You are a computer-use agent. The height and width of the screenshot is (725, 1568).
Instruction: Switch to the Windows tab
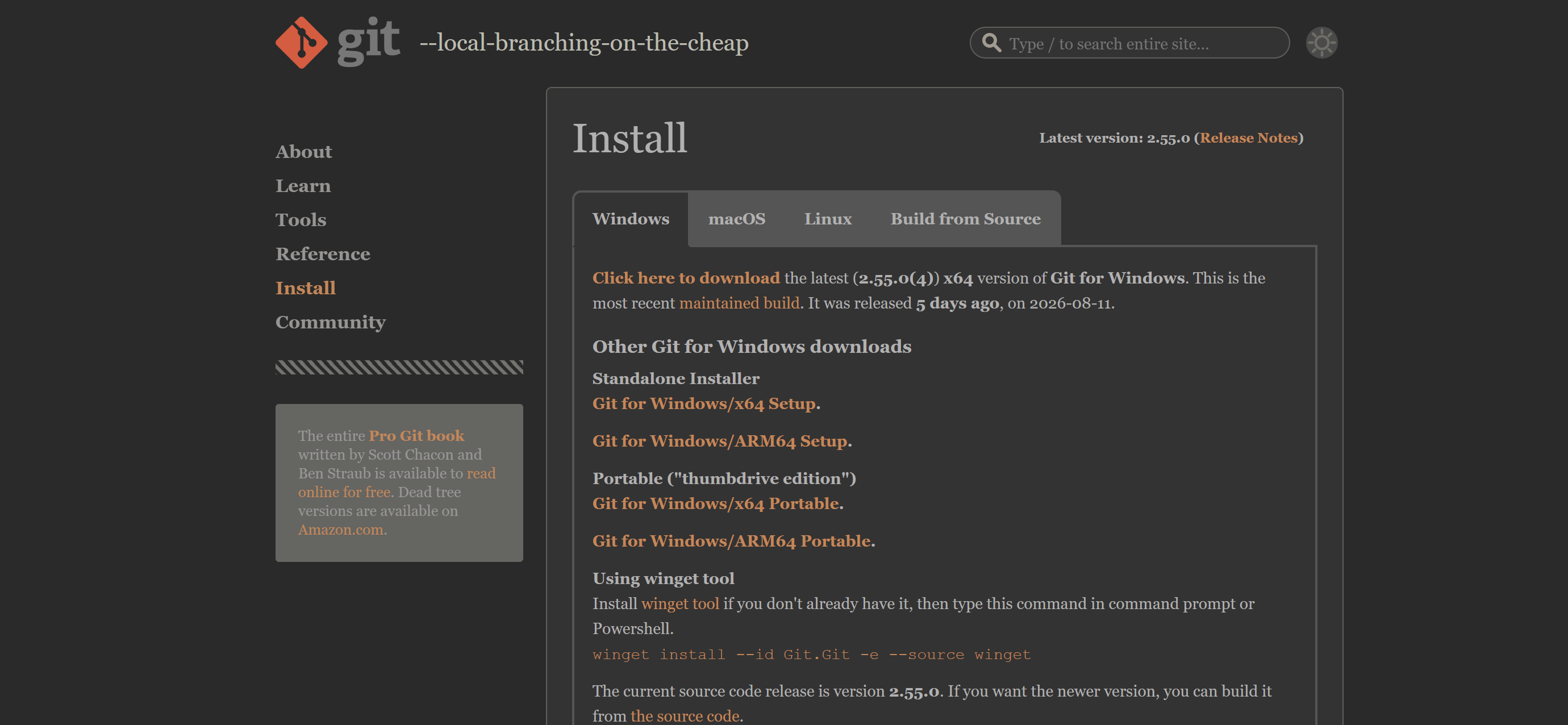[x=631, y=219]
